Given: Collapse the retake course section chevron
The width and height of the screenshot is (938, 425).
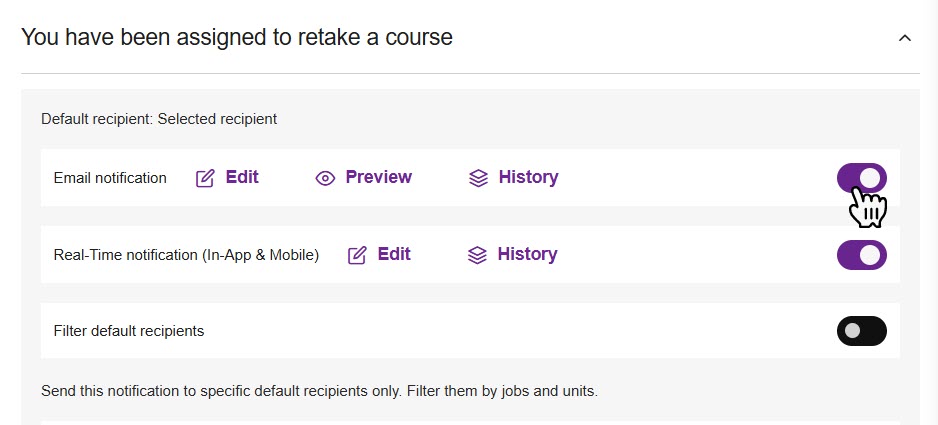Looking at the screenshot, I should click(x=905, y=38).
